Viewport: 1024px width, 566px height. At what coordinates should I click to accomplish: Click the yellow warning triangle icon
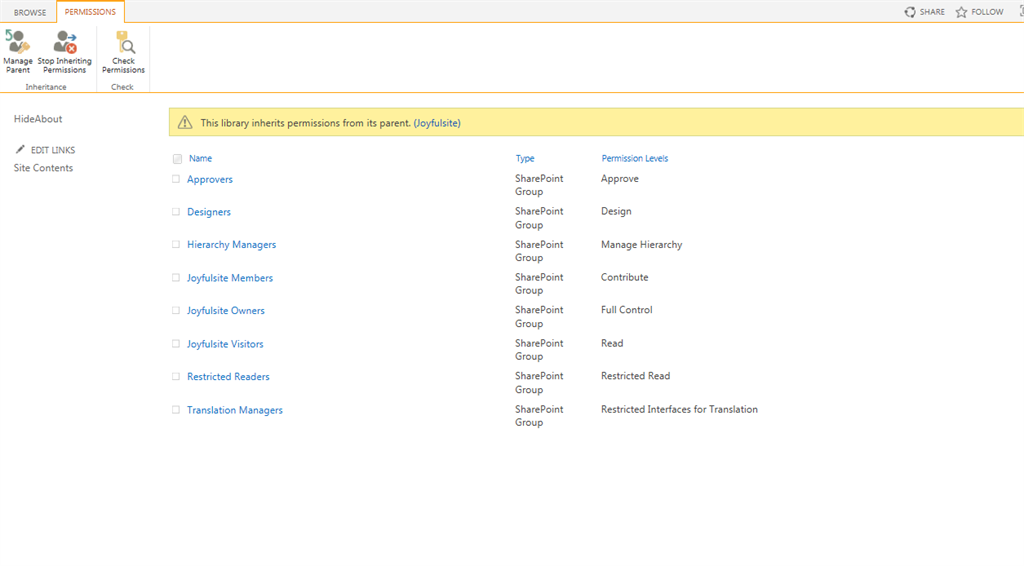[185, 123]
